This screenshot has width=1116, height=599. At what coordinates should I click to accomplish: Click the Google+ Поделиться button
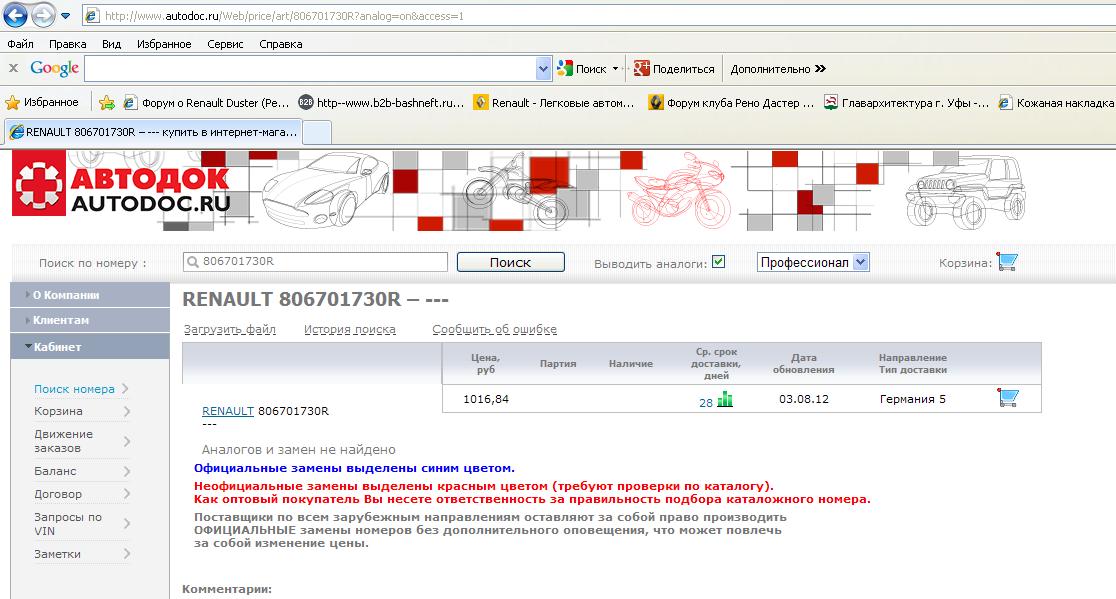(674, 69)
